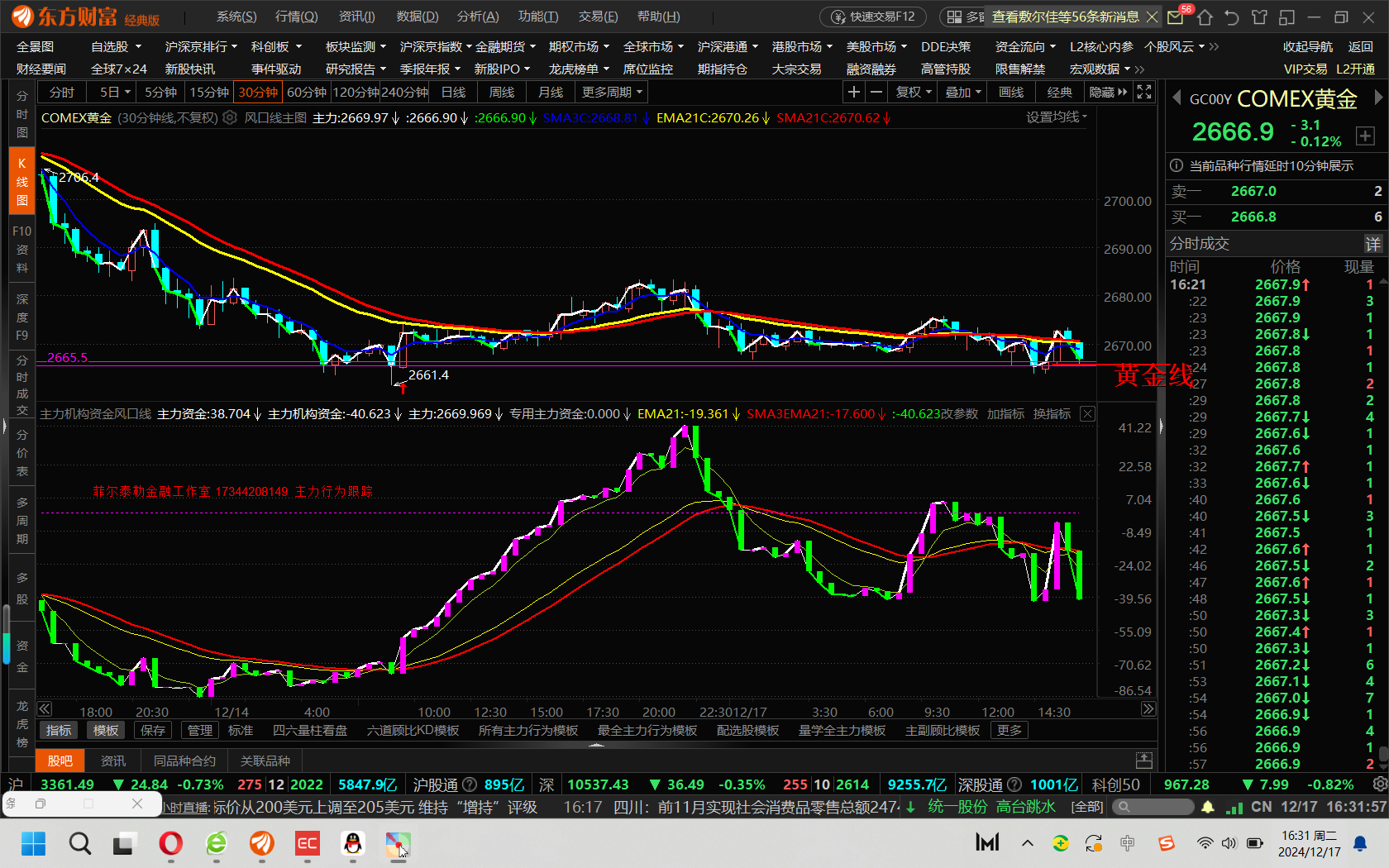Toggle fullscreen chart view icon
Image resolution: width=1389 pixels, height=868 pixels.
point(1144,92)
